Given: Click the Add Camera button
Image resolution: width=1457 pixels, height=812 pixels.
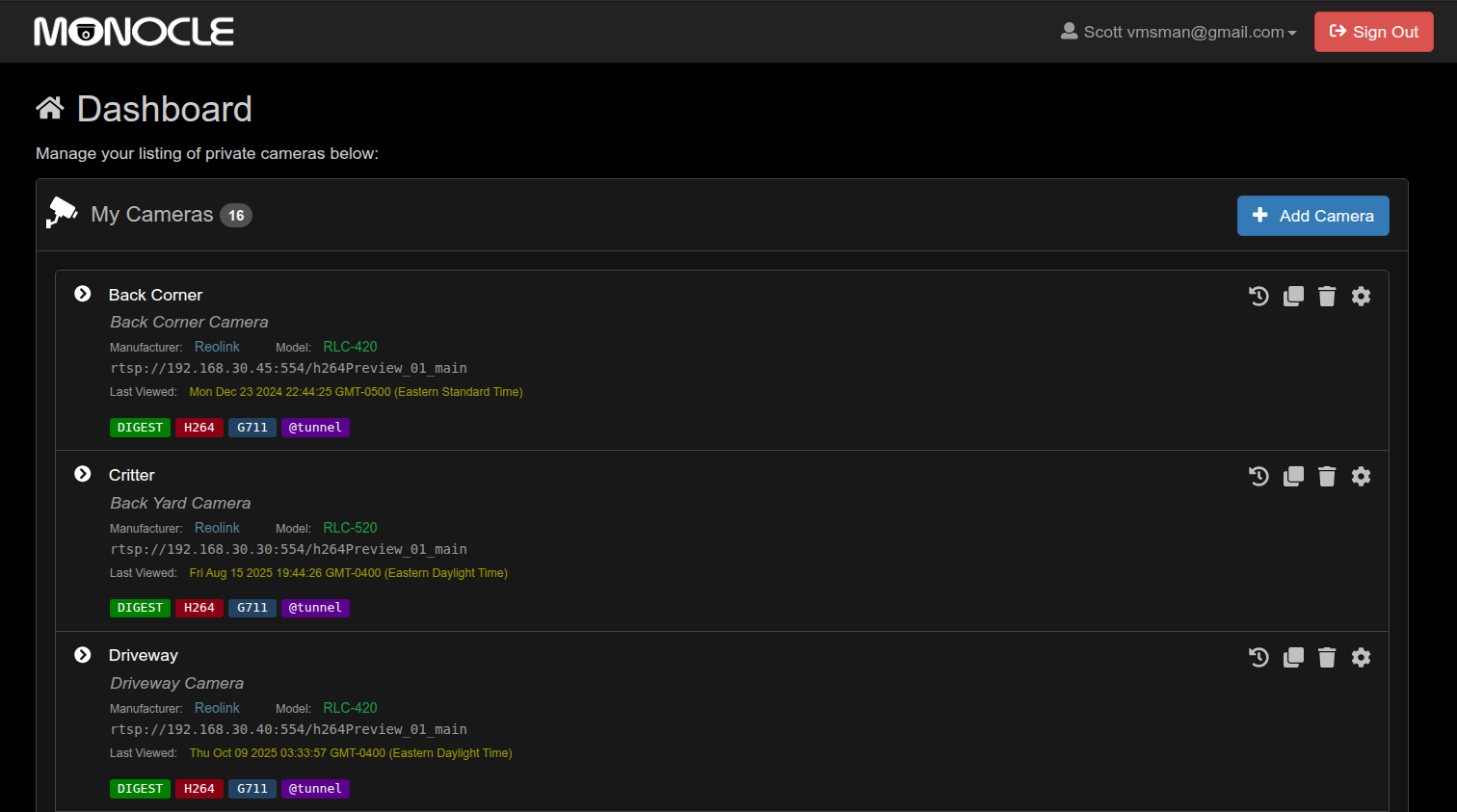Looking at the screenshot, I should point(1312,216).
